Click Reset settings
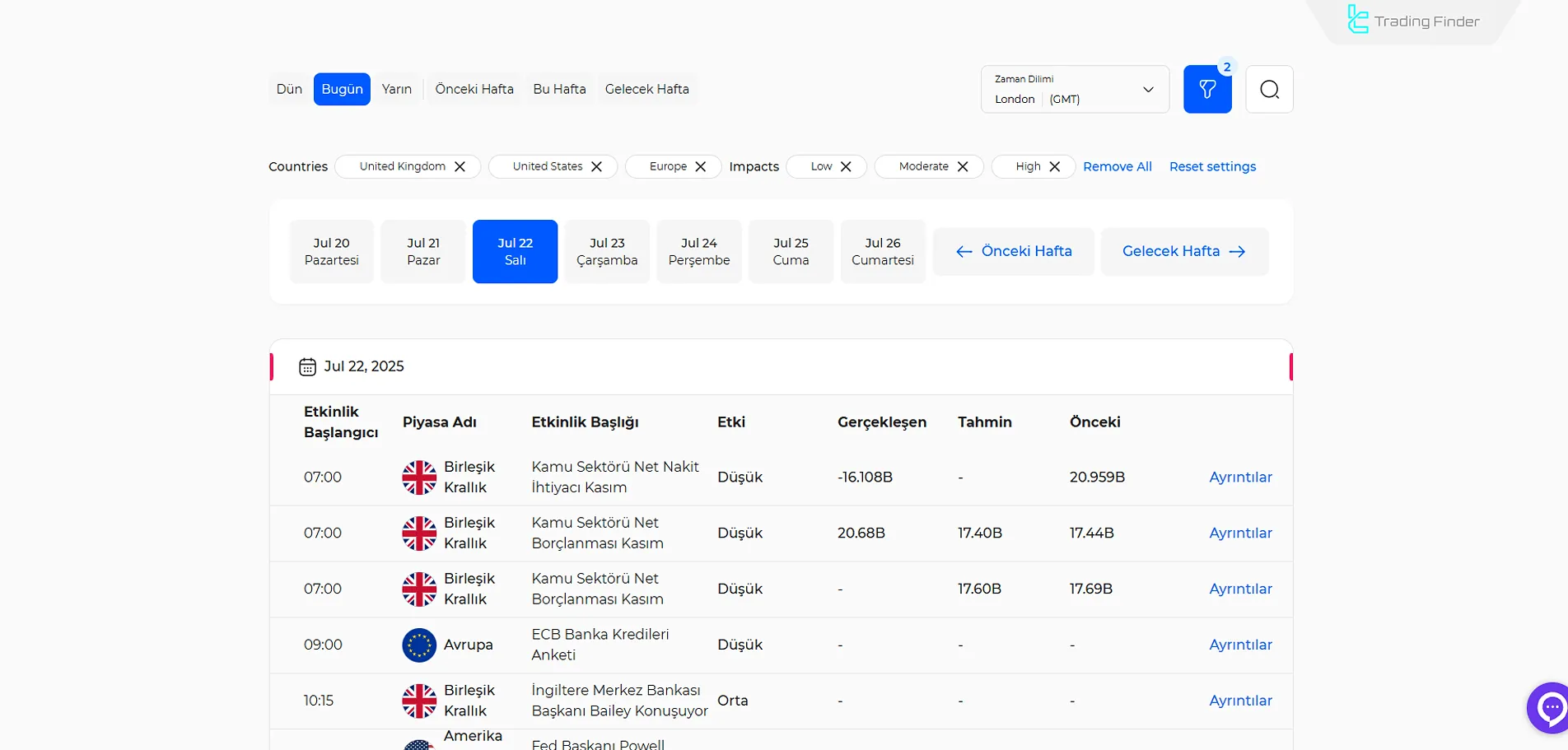The image size is (1568, 750). (1212, 165)
